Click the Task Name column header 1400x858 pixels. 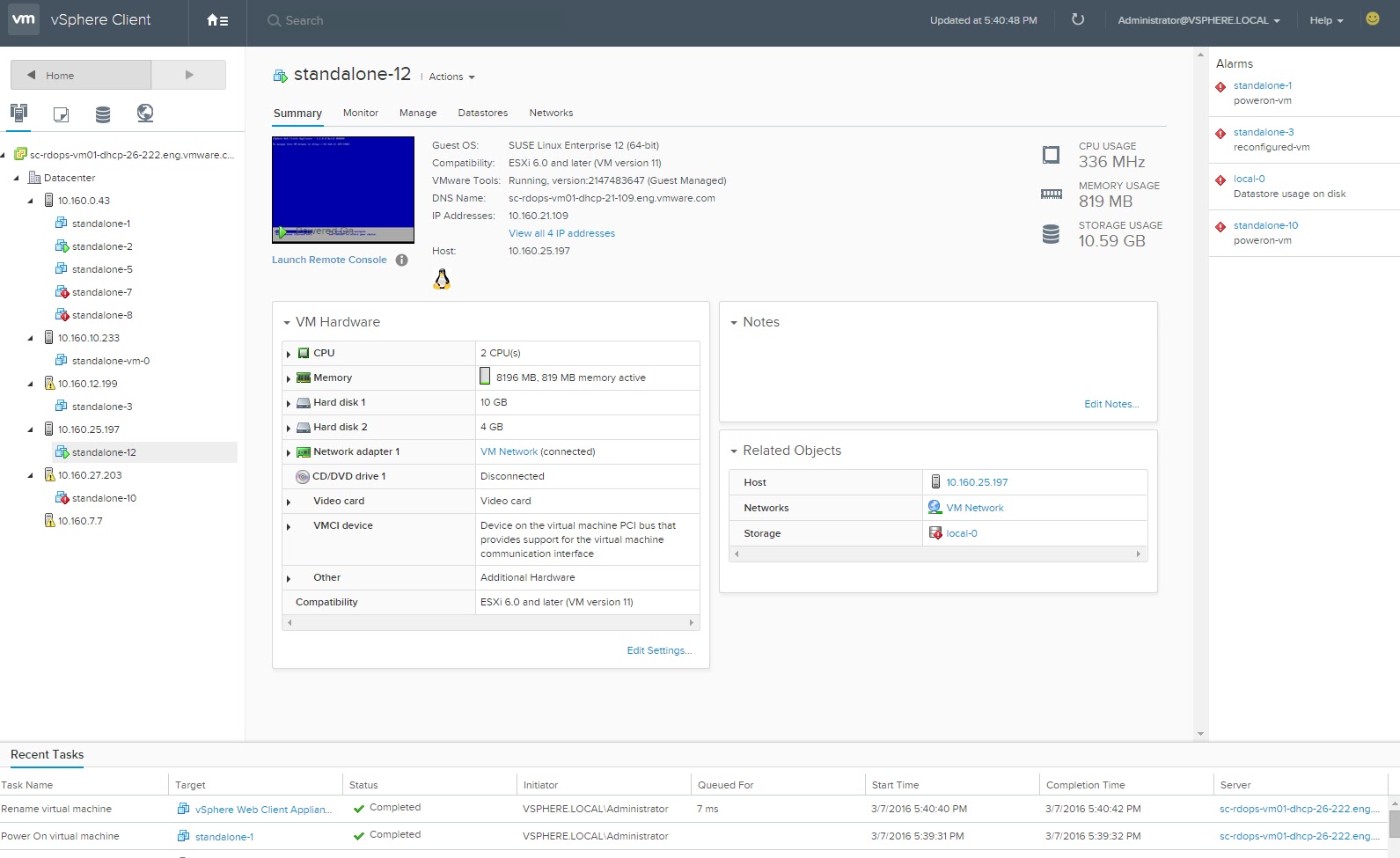pyautogui.click(x=27, y=785)
